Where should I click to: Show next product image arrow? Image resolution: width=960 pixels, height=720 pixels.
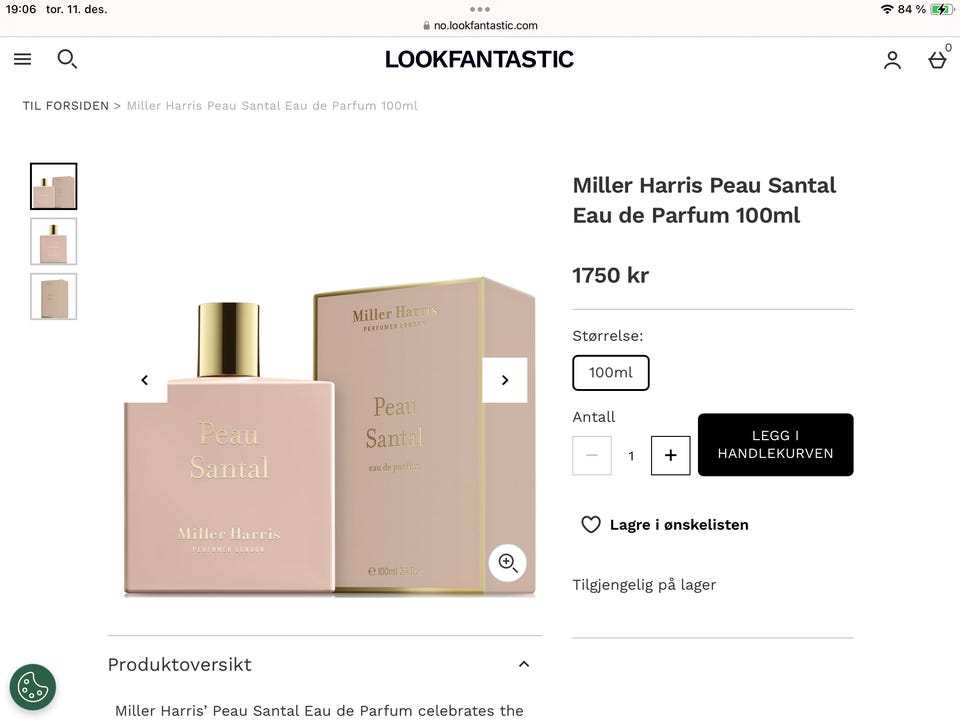[x=504, y=380]
